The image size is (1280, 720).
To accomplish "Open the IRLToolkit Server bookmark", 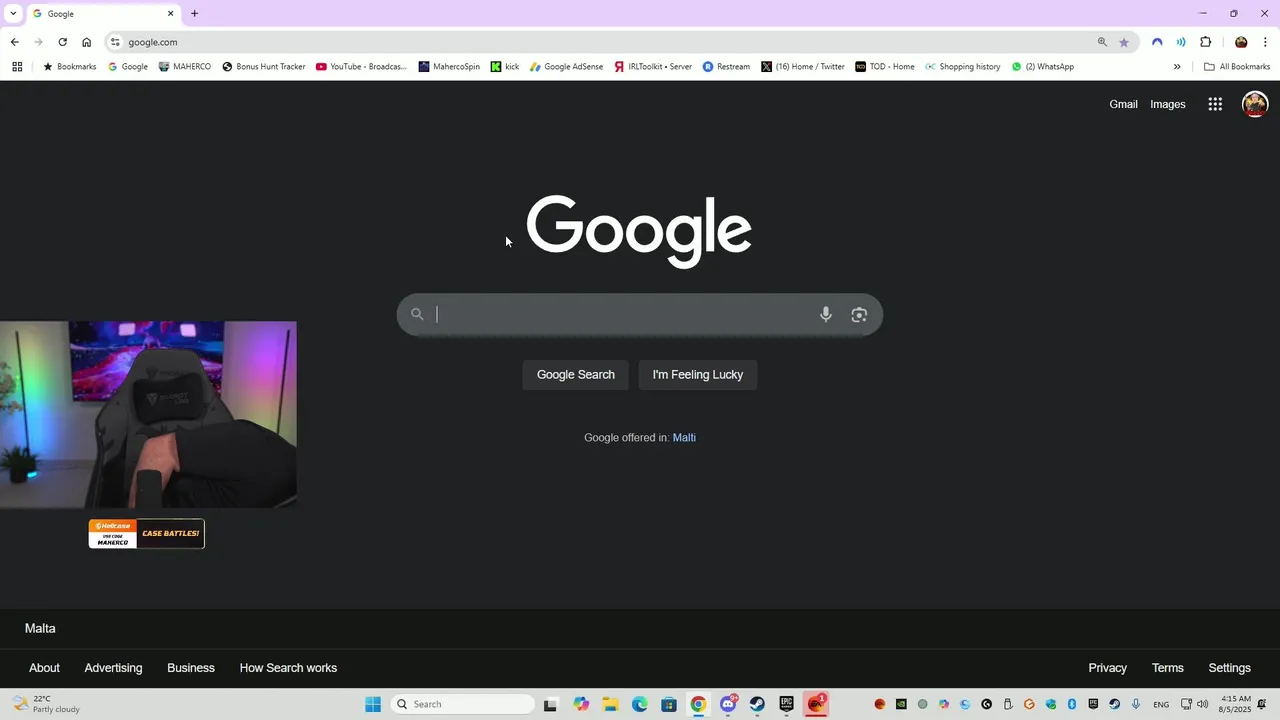I will 653,67.
